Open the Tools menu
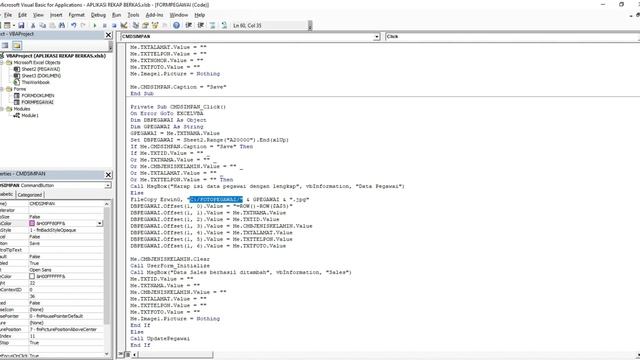Viewport: 640px width, 360px height. point(133,15)
